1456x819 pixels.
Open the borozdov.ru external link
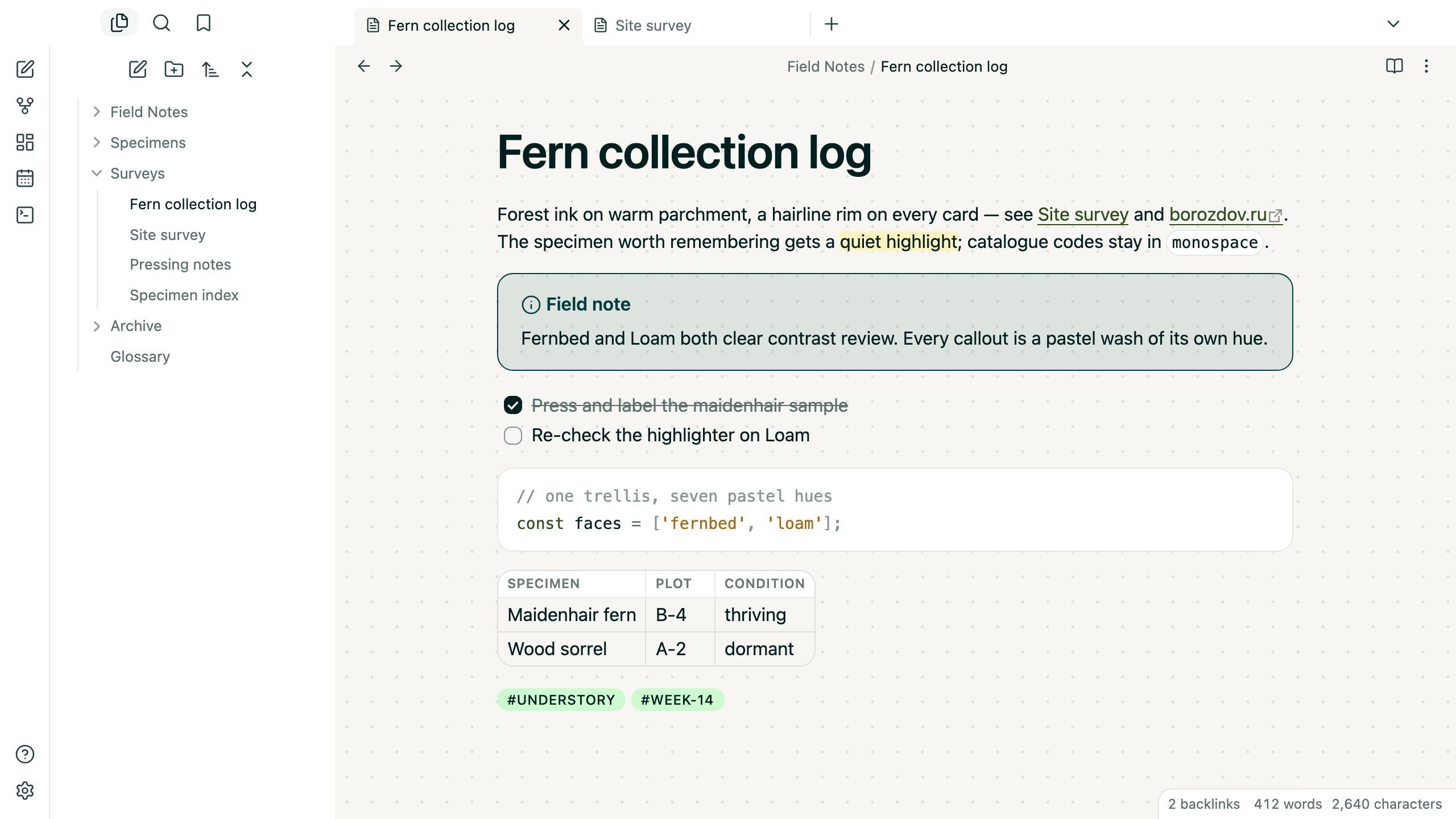point(1226,214)
